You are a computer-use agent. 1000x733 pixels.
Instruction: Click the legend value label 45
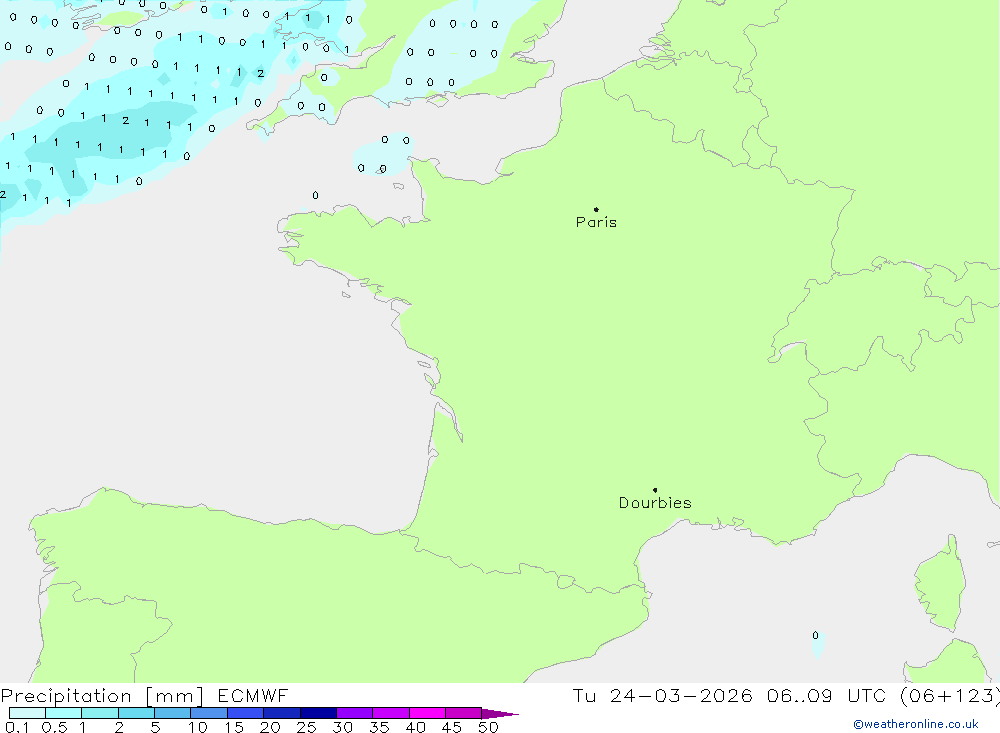click(x=452, y=727)
